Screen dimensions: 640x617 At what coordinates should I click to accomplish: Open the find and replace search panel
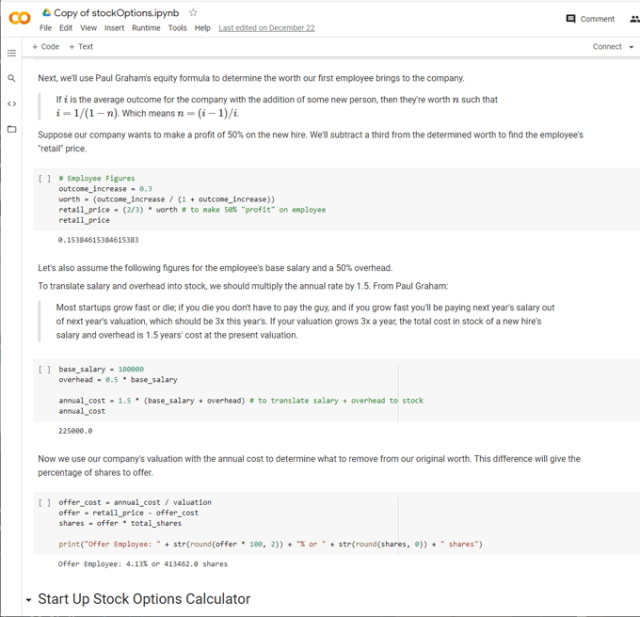[x=12, y=78]
